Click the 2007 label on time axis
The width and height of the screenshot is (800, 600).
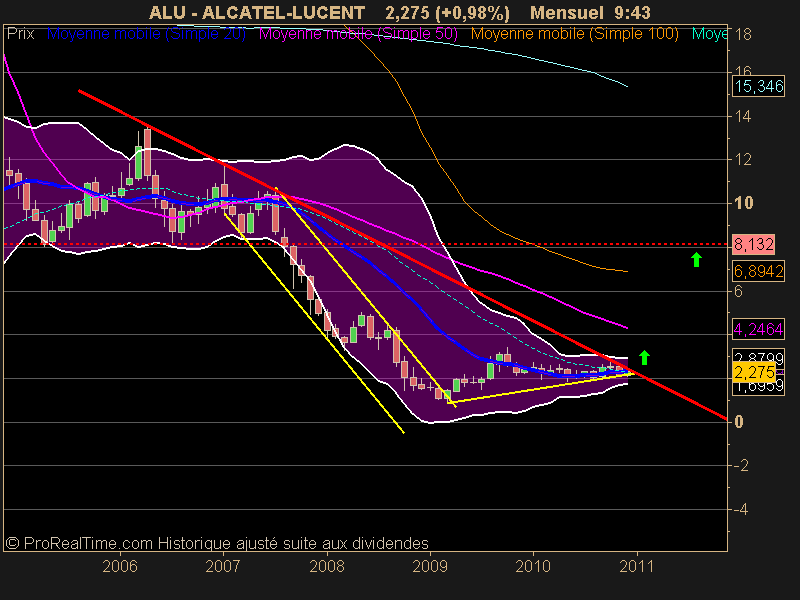coord(223,566)
